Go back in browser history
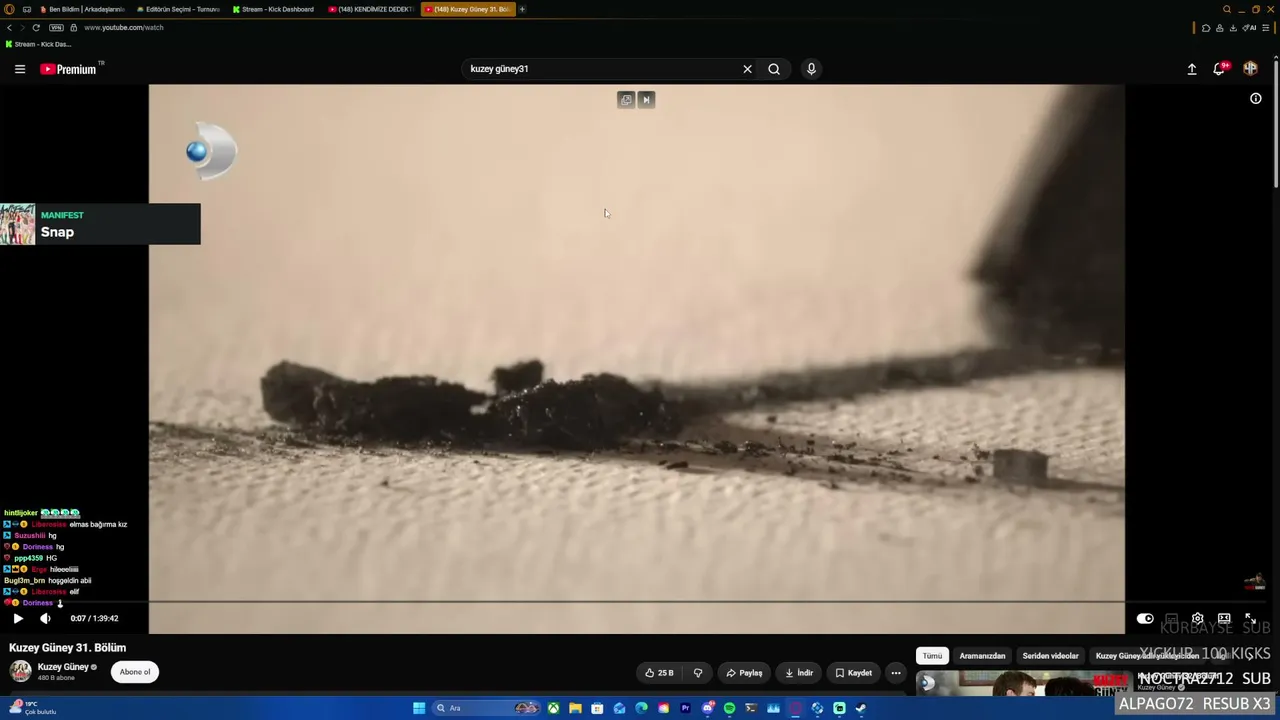1280x720 pixels. [x=10, y=28]
